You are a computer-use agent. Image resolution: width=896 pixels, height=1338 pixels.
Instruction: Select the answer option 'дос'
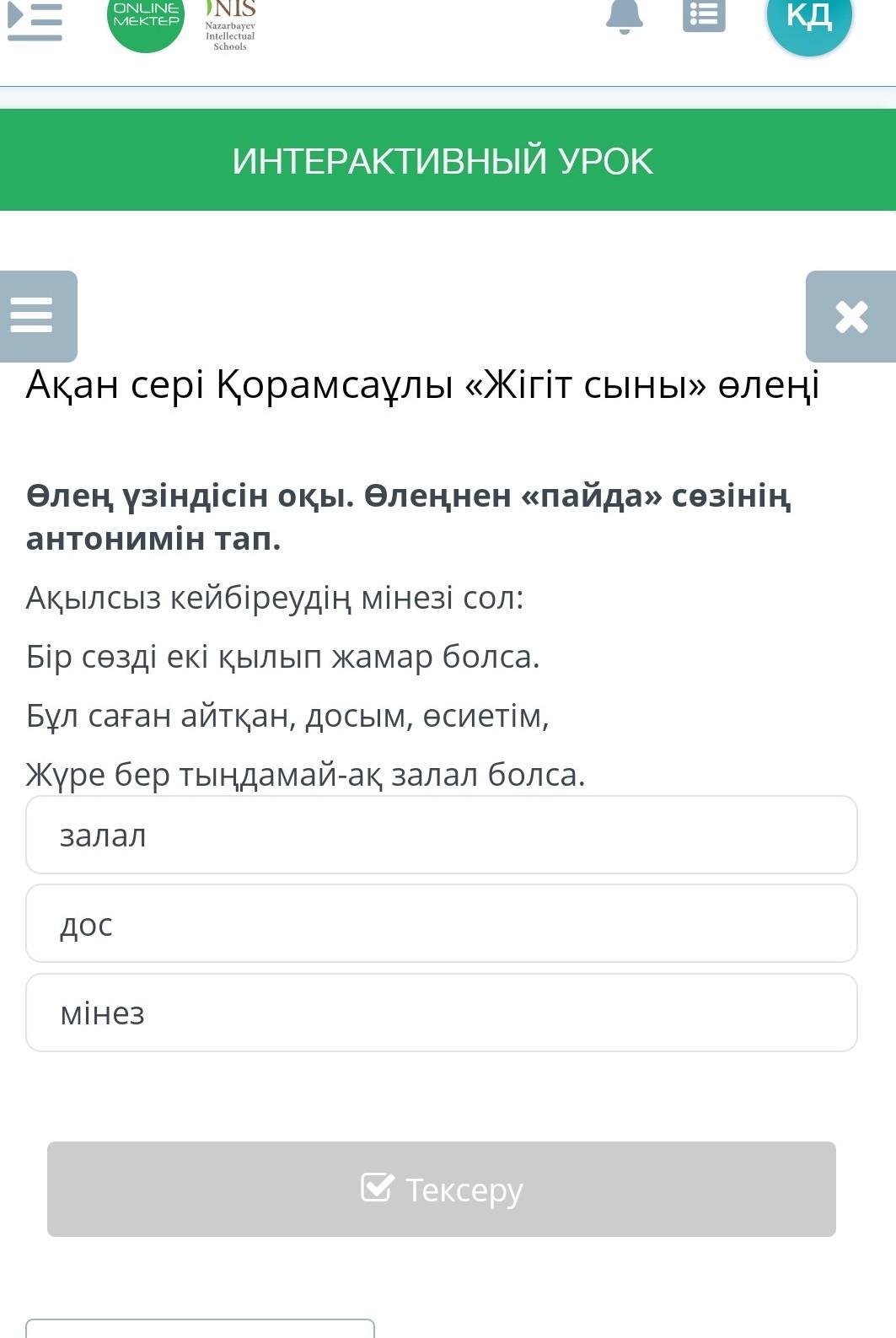click(x=442, y=923)
